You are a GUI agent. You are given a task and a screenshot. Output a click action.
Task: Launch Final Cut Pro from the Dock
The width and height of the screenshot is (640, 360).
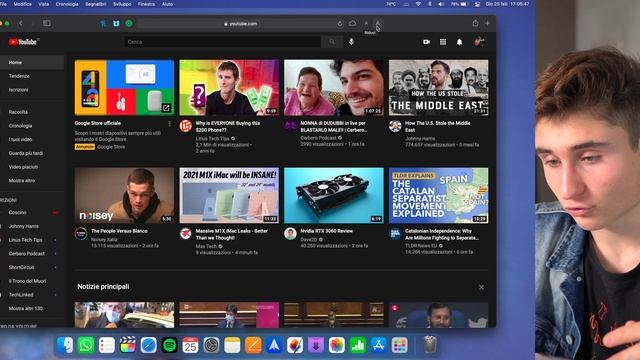[128, 345]
